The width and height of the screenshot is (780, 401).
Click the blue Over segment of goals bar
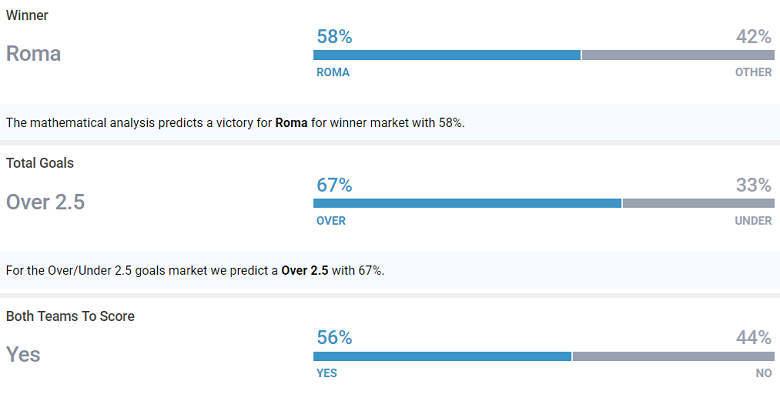click(467, 203)
